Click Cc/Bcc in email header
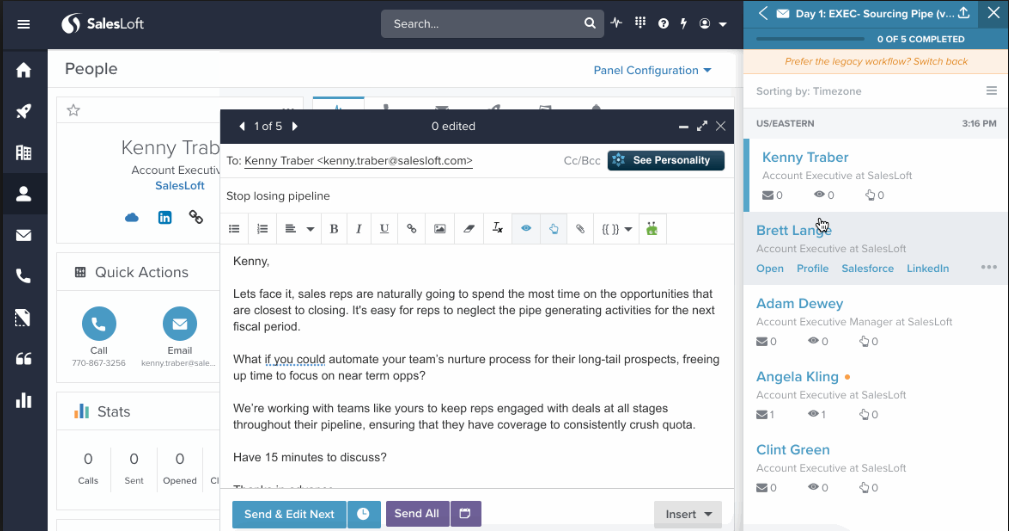This screenshot has height=531, width=1009. coord(582,160)
